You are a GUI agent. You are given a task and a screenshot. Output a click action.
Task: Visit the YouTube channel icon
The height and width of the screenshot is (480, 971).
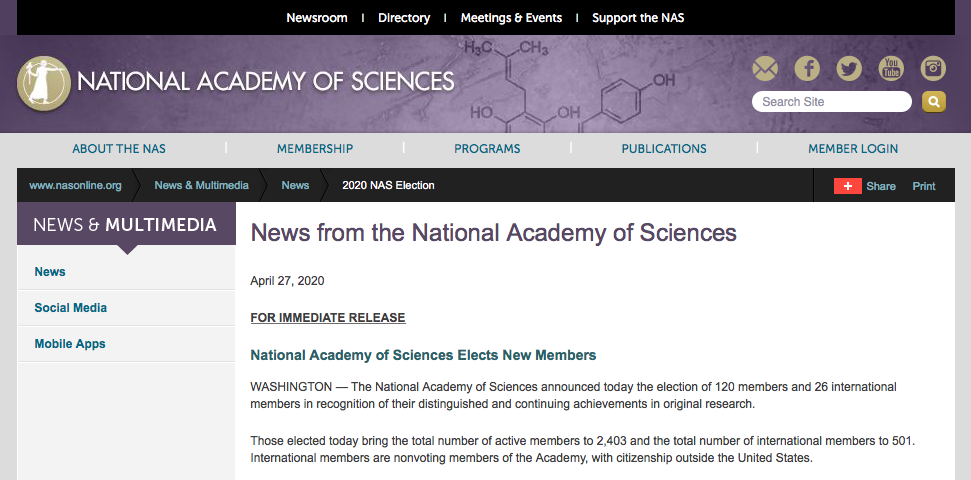click(891, 68)
